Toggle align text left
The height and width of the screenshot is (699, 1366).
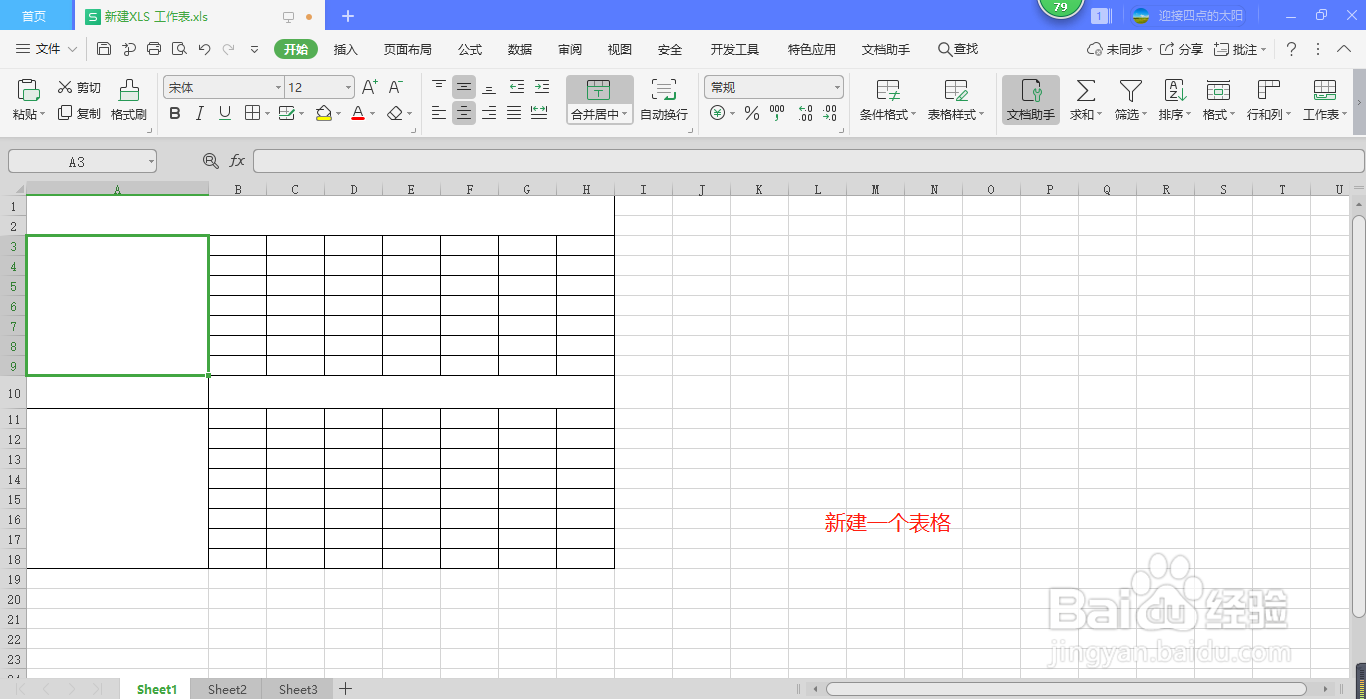tap(439, 113)
